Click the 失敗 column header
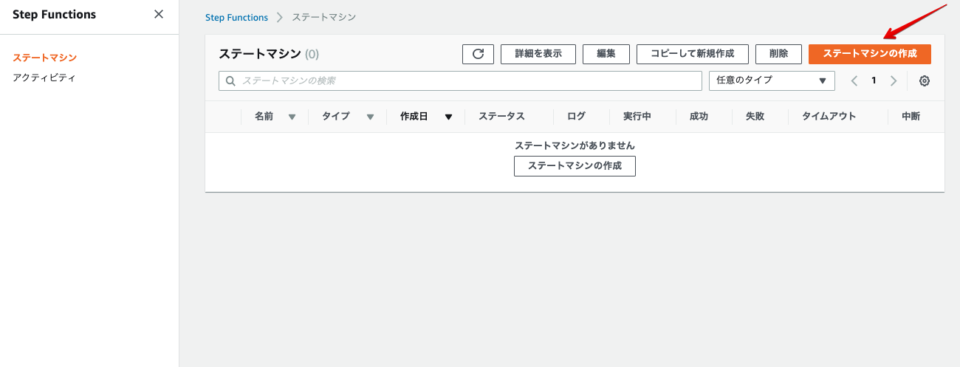 755,117
